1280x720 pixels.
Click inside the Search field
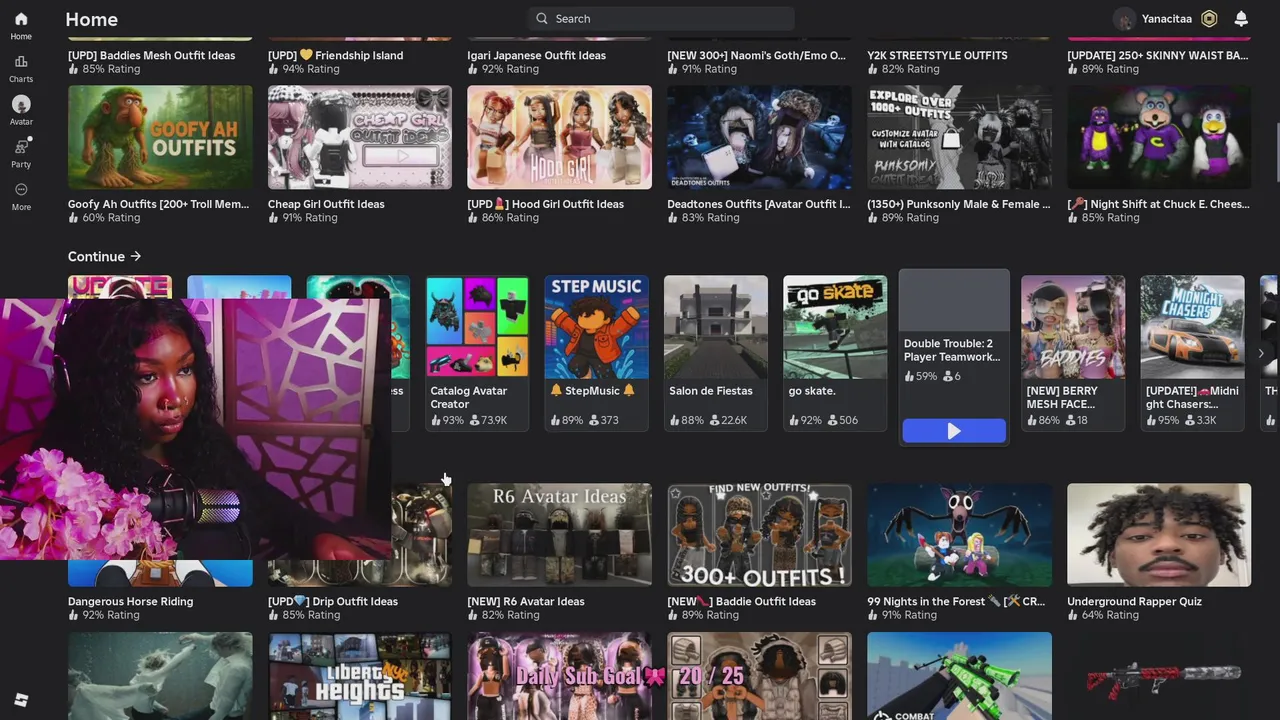pos(661,18)
